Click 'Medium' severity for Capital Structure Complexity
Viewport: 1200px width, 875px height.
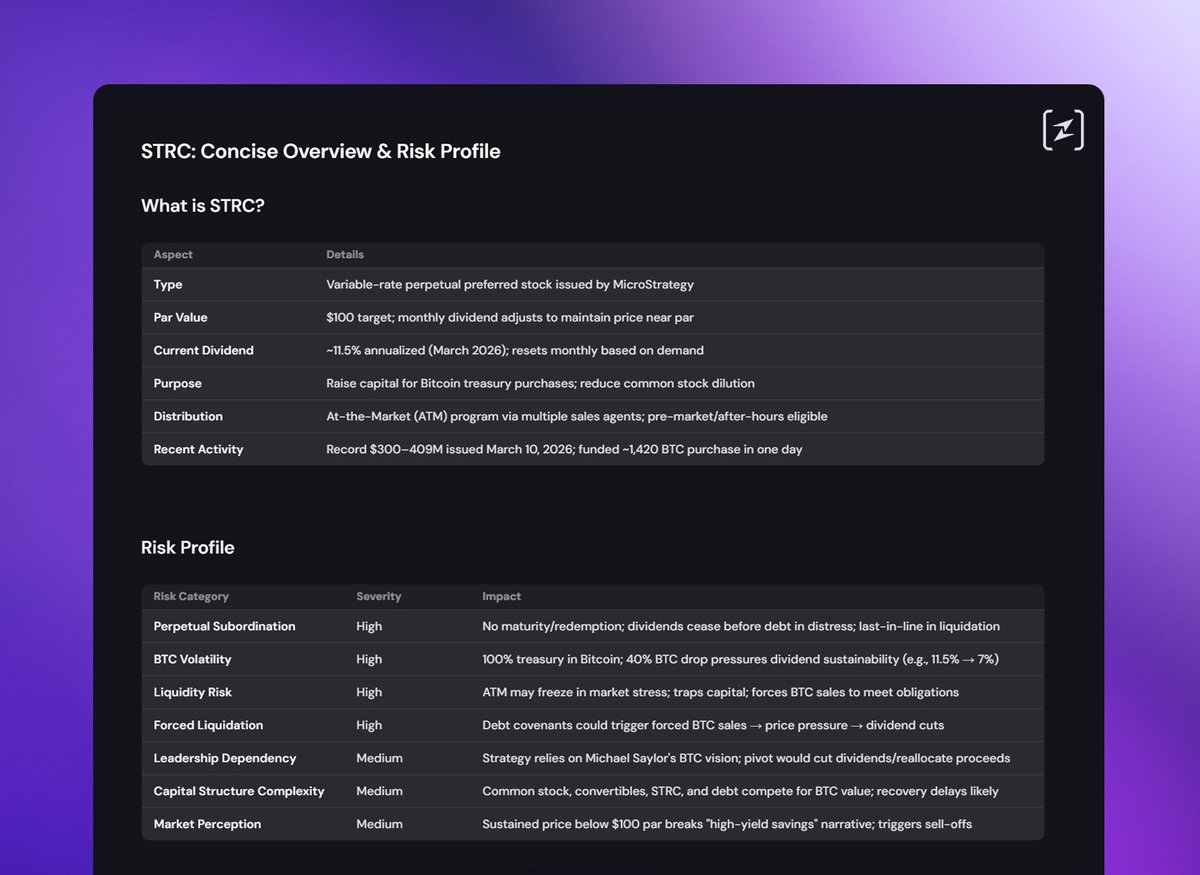(379, 792)
